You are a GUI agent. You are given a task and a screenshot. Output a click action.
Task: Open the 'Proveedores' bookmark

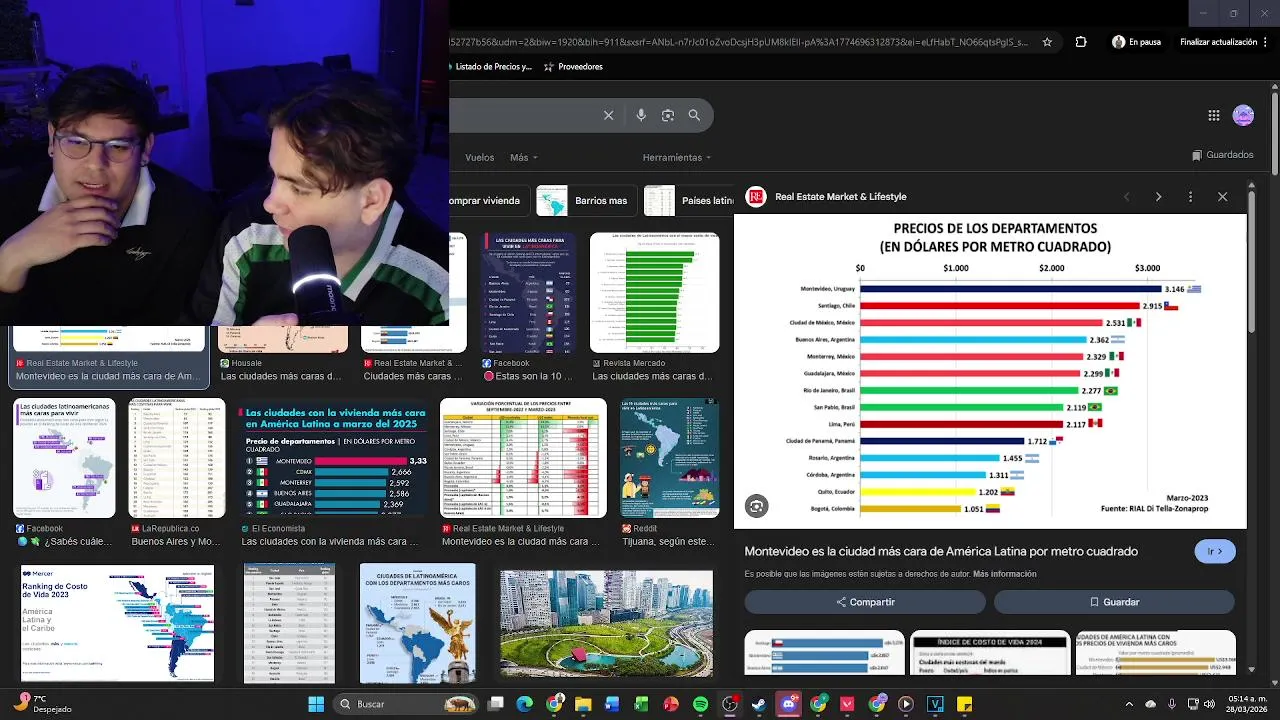[573, 67]
